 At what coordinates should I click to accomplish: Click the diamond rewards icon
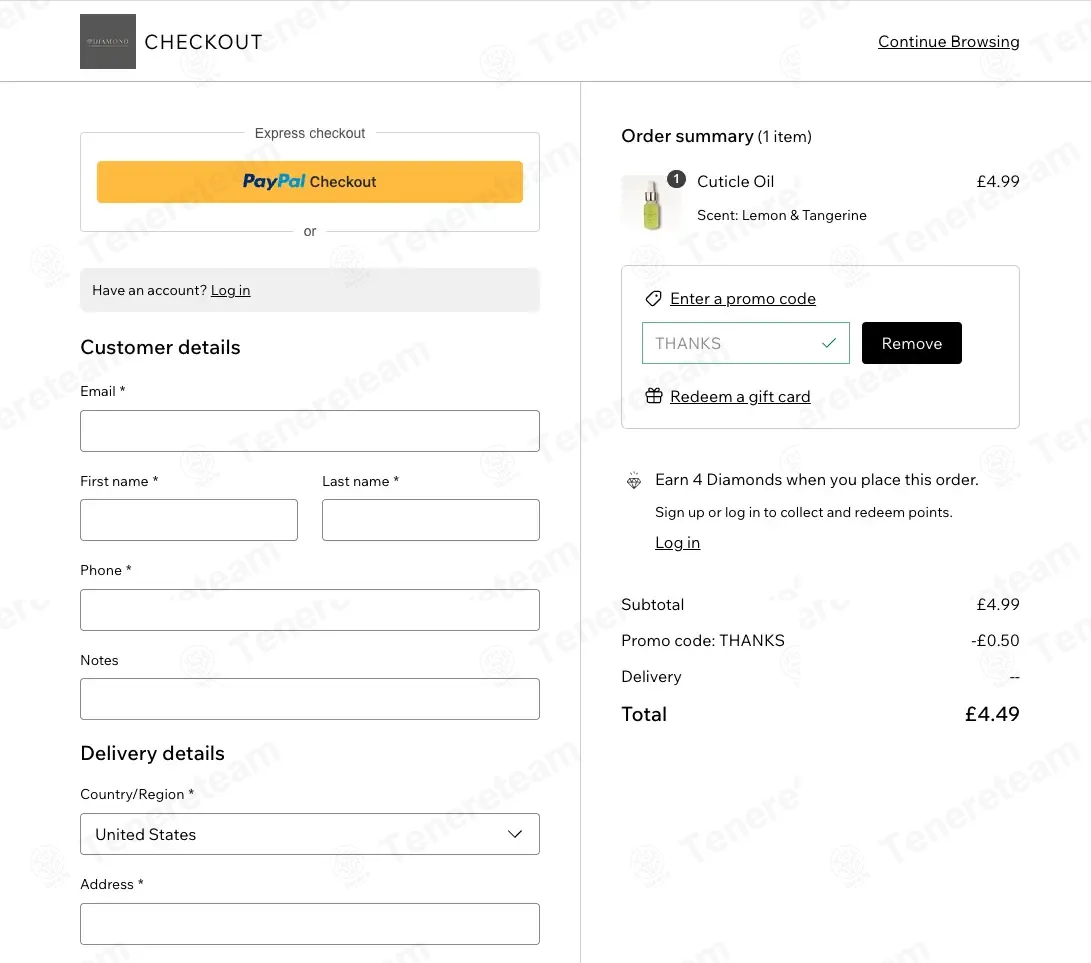click(x=633, y=480)
